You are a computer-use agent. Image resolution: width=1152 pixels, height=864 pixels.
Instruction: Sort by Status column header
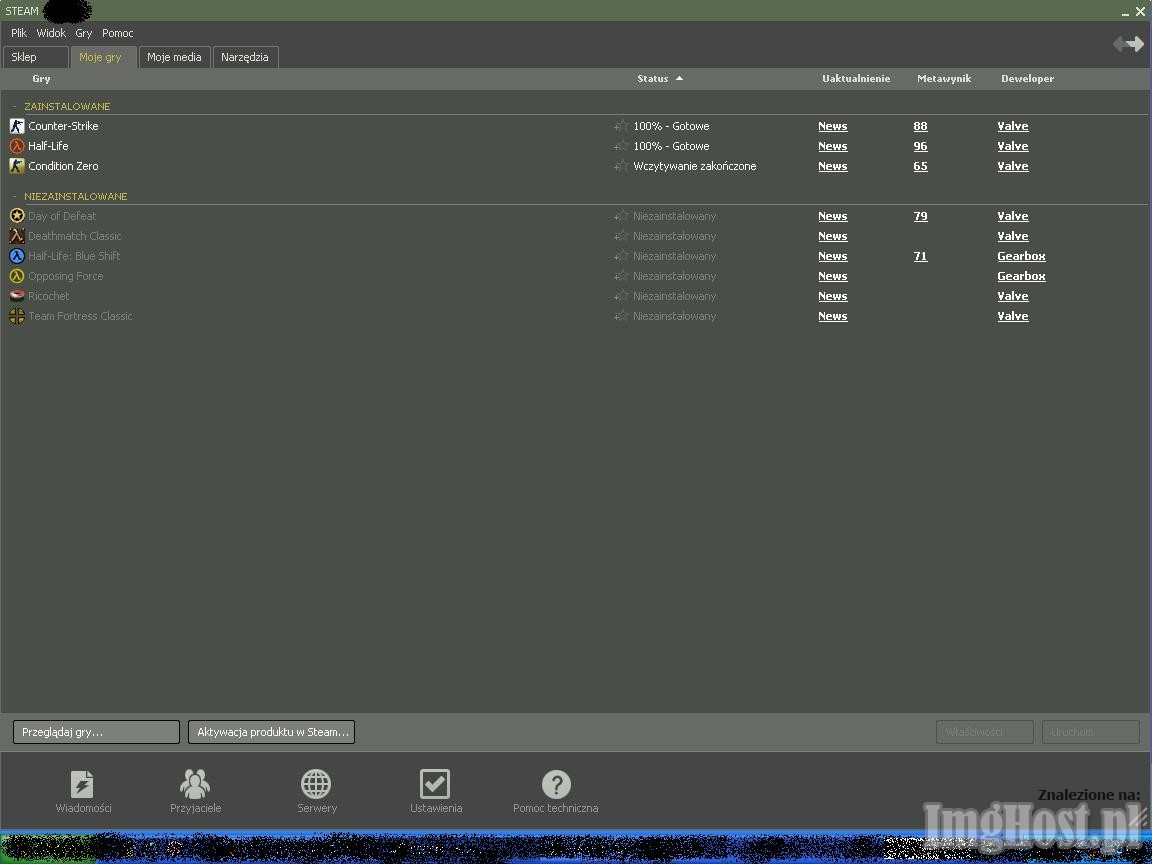(660, 79)
